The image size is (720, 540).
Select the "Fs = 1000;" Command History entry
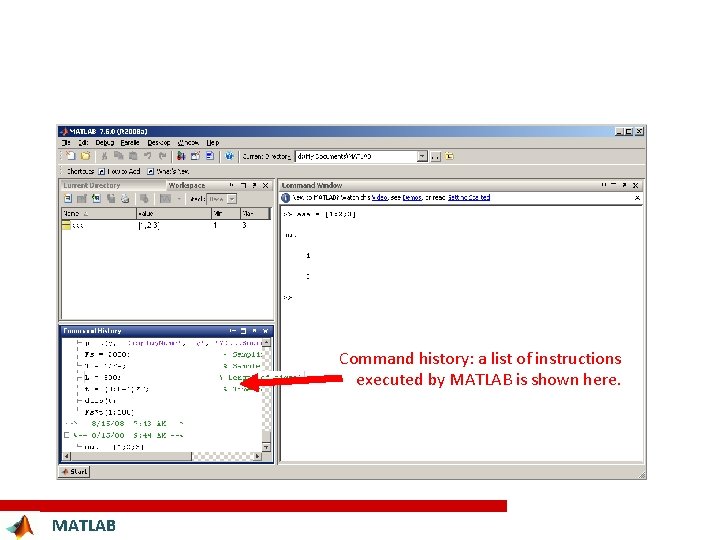107,354
